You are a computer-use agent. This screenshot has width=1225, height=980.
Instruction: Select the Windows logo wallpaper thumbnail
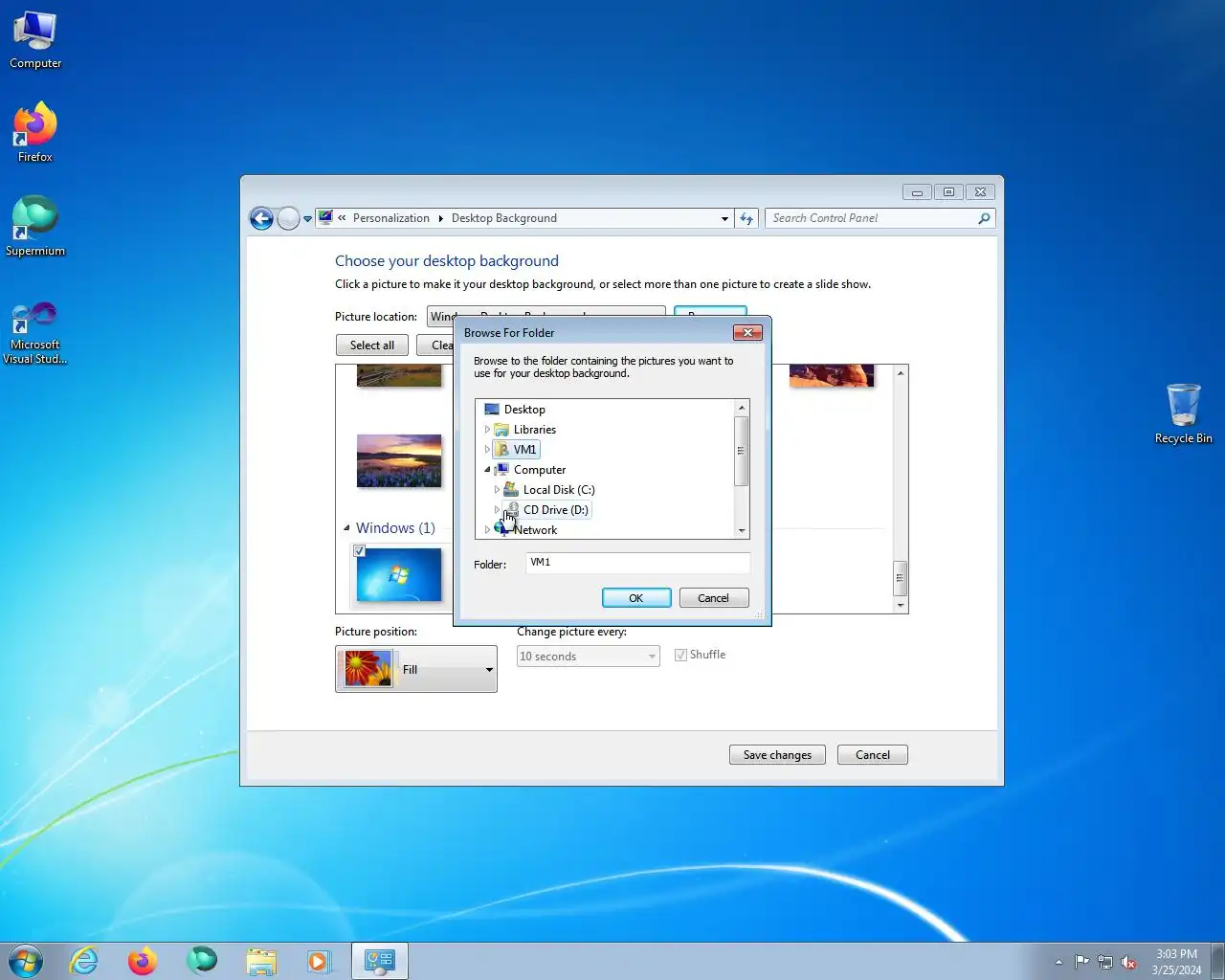coord(399,574)
